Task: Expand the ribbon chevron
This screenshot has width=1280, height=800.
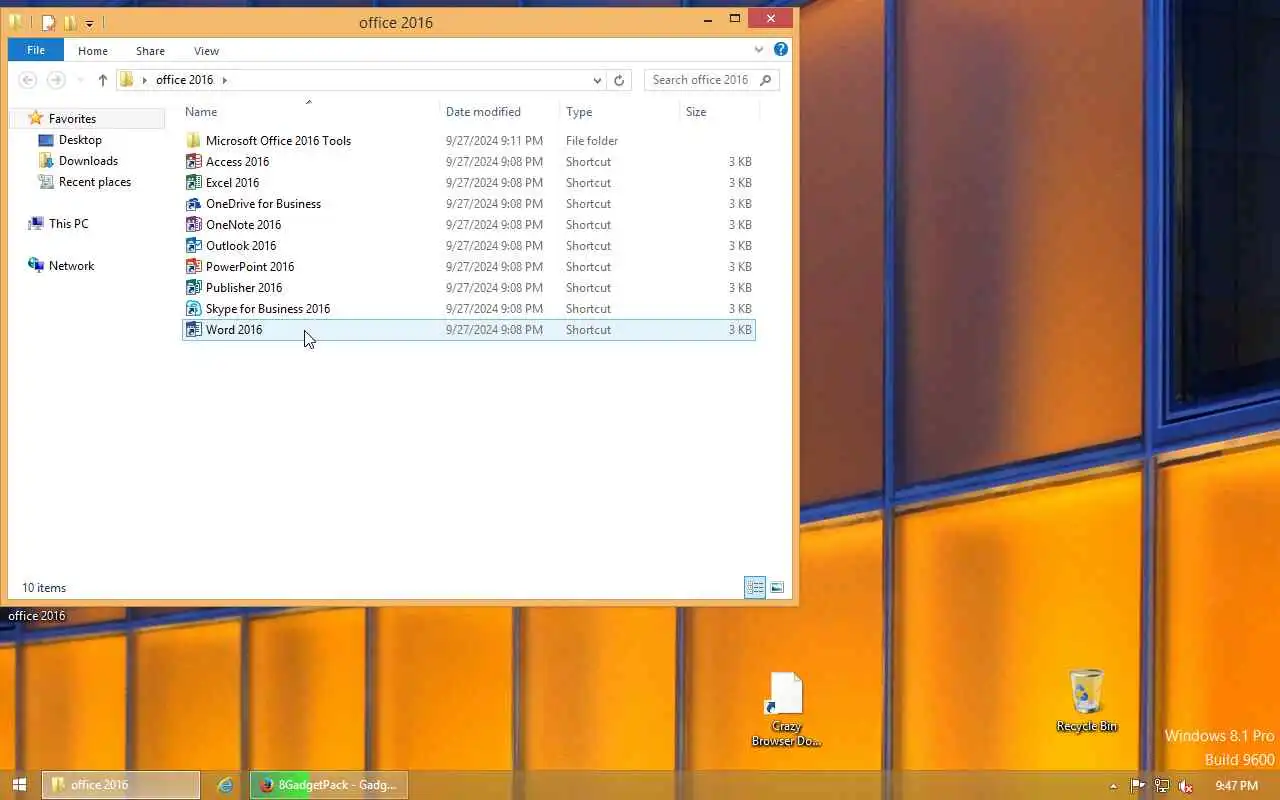Action: 759,49
